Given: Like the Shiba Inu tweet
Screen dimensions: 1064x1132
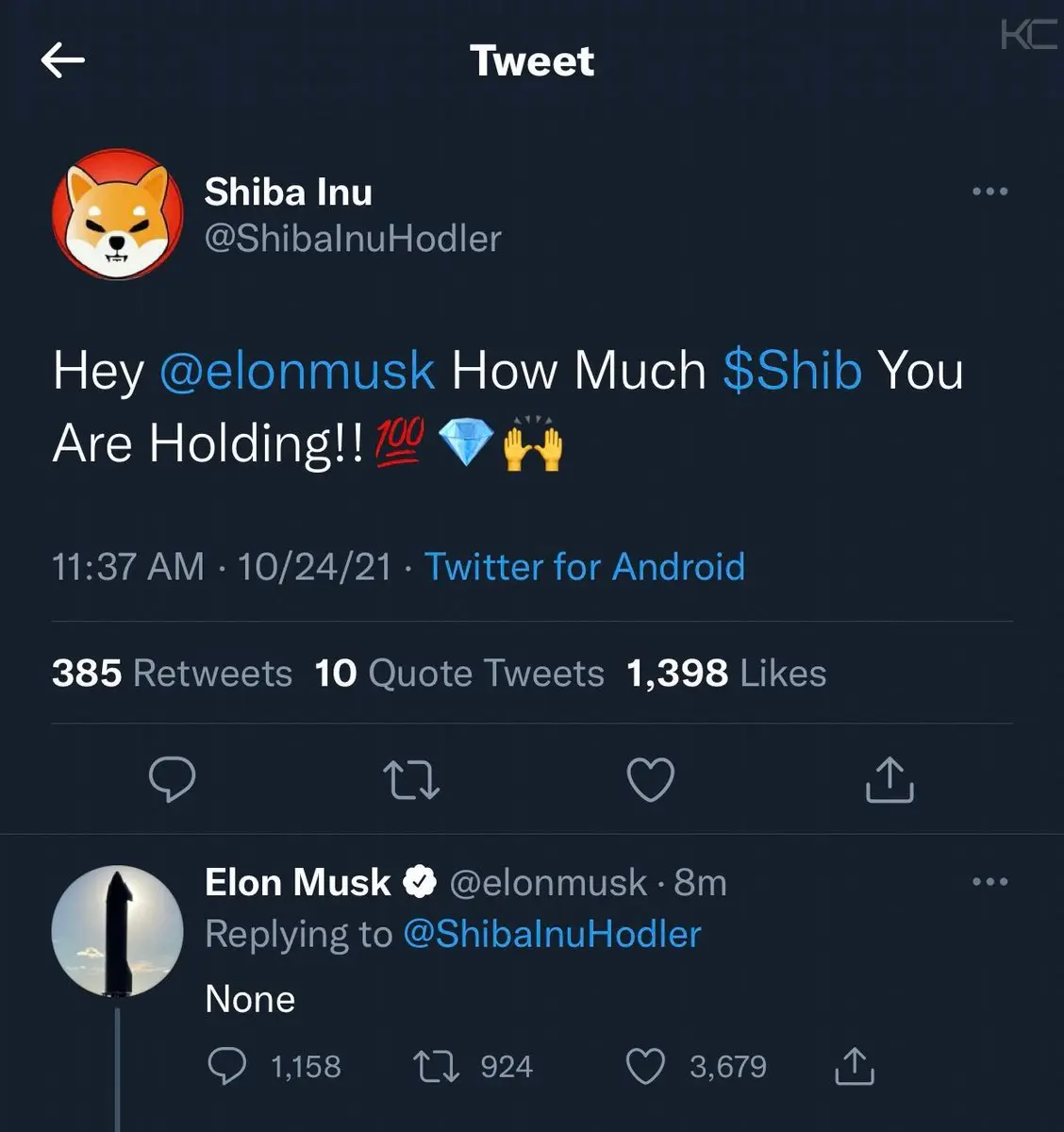Looking at the screenshot, I should [x=651, y=780].
